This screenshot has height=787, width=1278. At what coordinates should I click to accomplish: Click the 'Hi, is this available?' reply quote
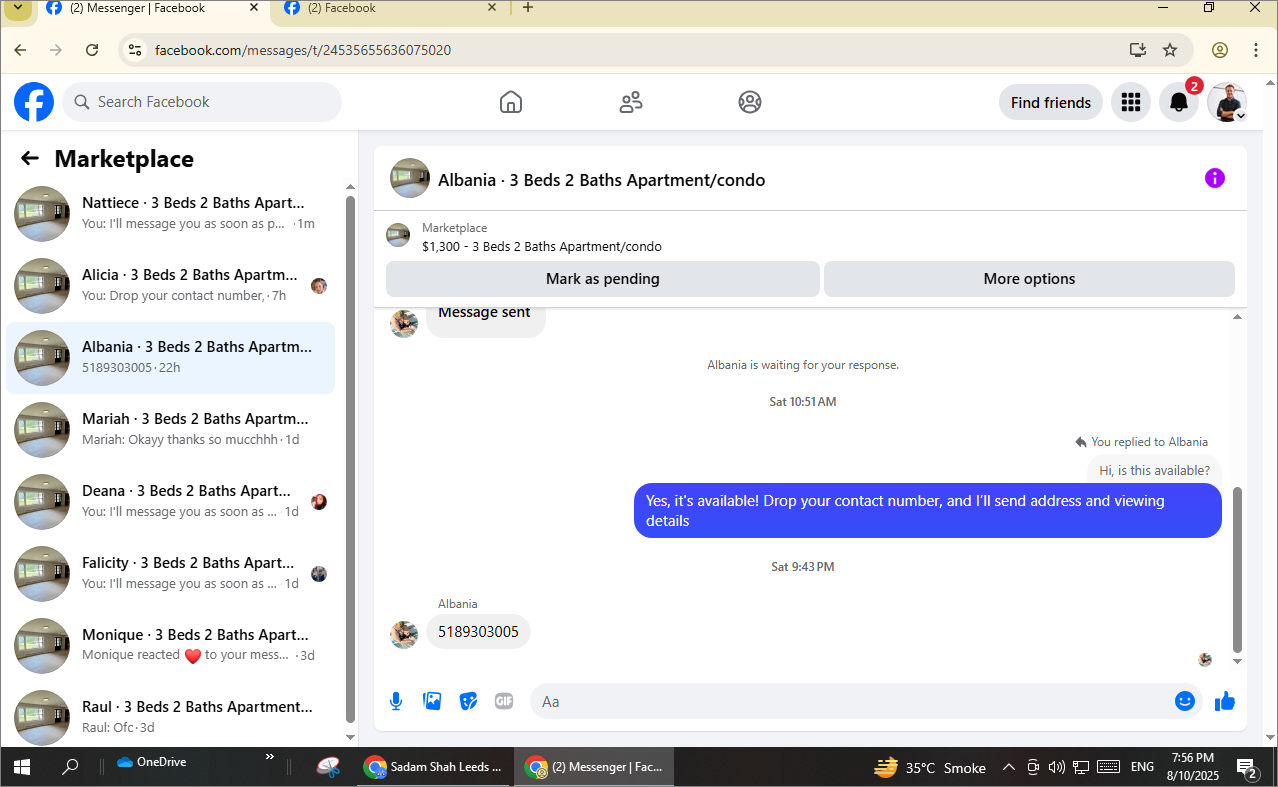pos(1154,470)
